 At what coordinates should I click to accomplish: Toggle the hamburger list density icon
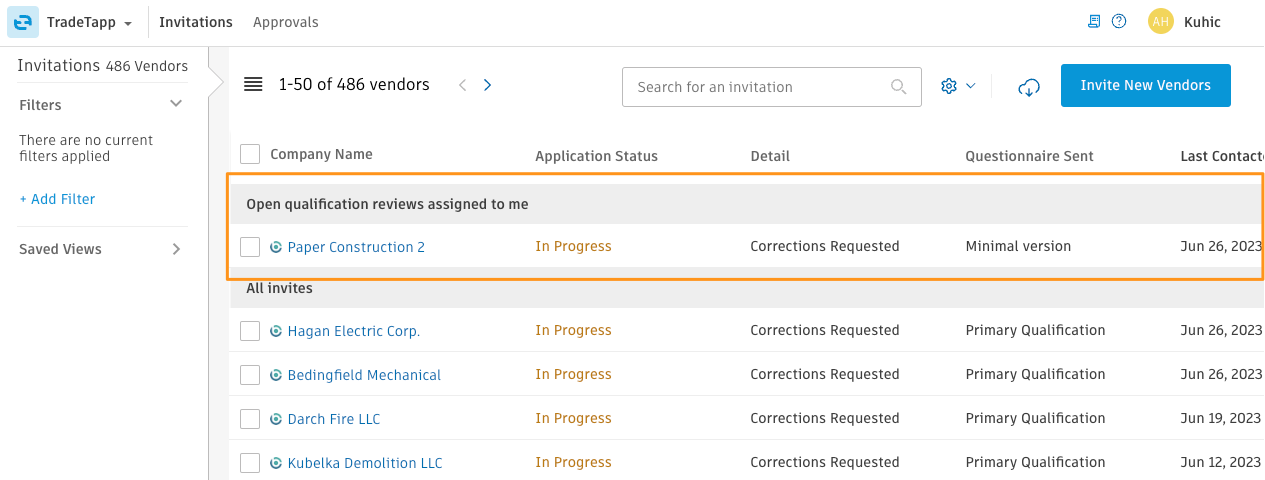pos(253,85)
